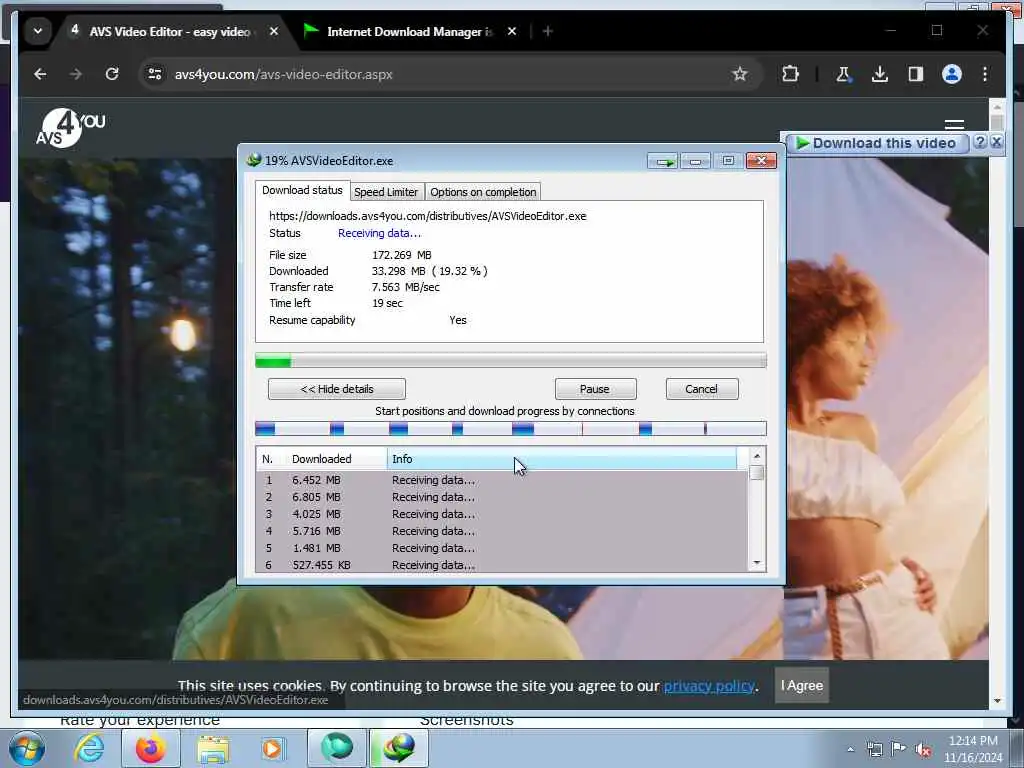
Task: Show hidden tray icons arrow
Action: pos(850,750)
